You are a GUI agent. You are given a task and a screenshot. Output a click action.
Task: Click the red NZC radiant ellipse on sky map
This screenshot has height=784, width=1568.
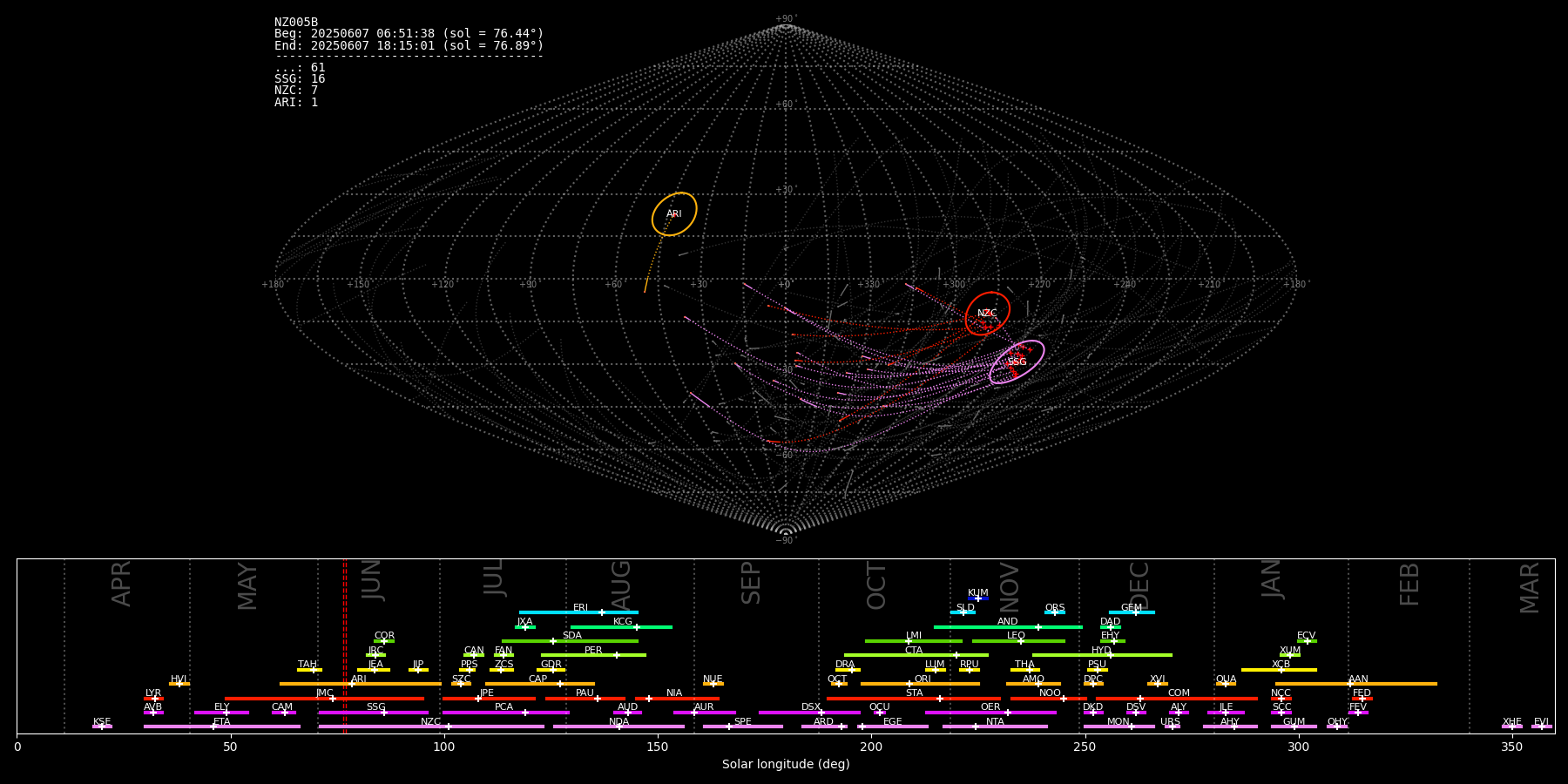[988, 314]
